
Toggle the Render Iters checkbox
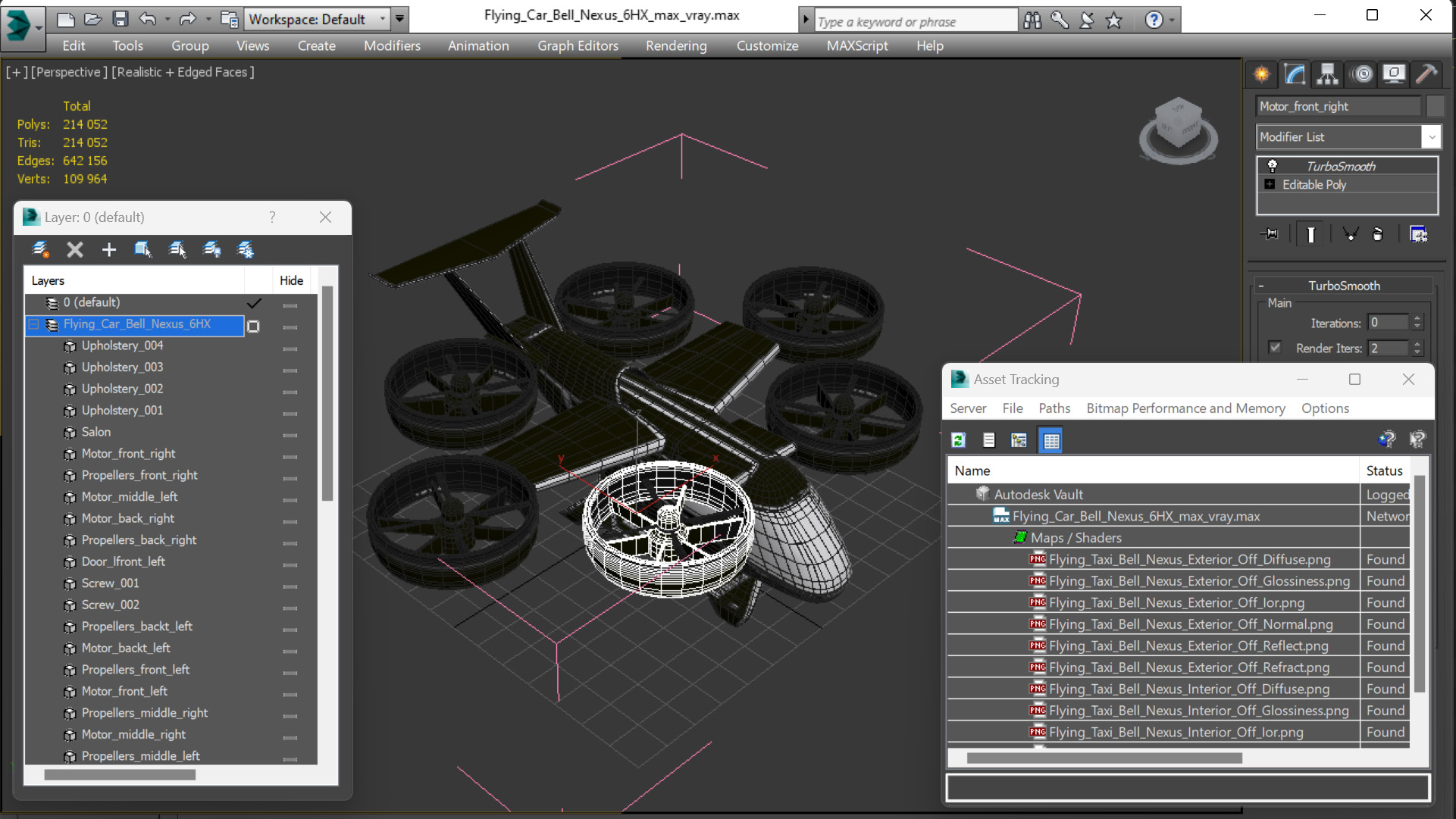pyautogui.click(x=1275, y=348)
